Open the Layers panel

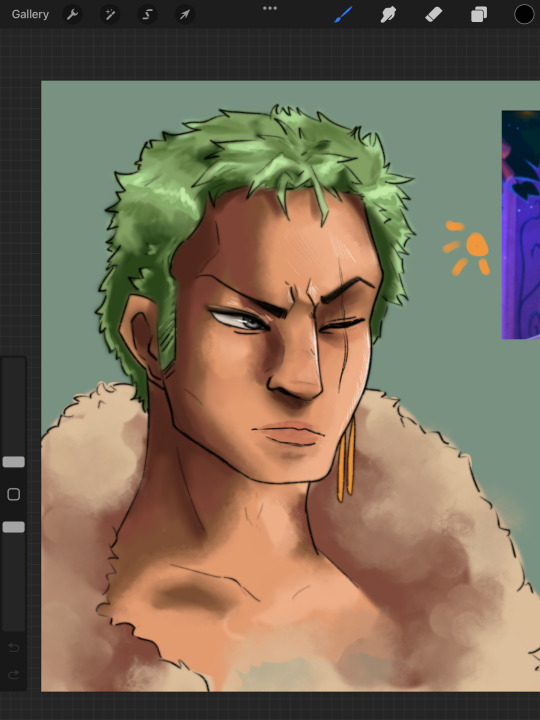tap(478, 15)
